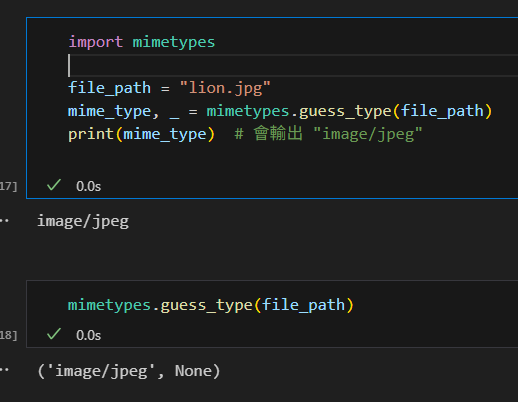518x402 pixels.
Task: Click the file_path variable on its assignment line
Action: [x=110, y=88]
